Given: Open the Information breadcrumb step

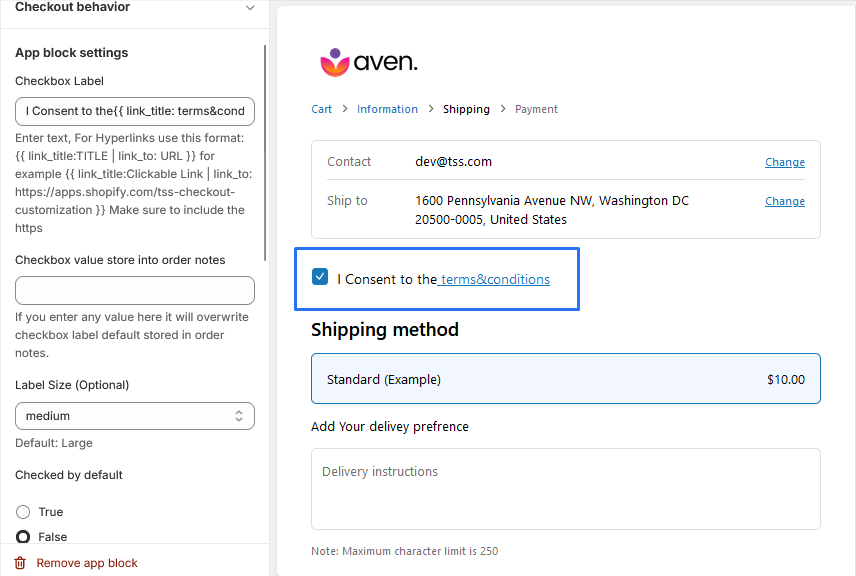Looking at the screenshot, I should tap(387, 109).
